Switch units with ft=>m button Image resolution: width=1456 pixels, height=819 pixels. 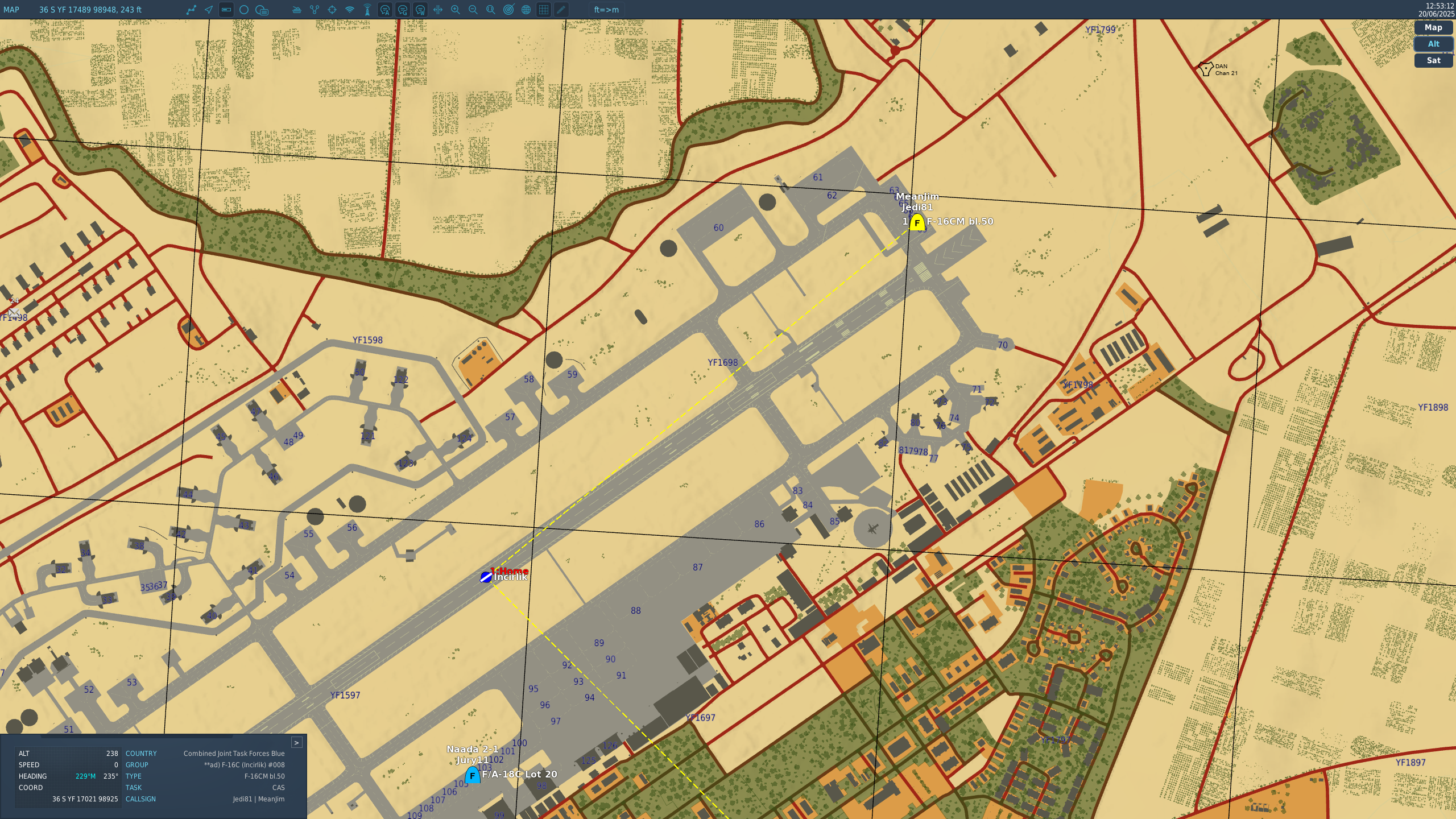point(606,10)
